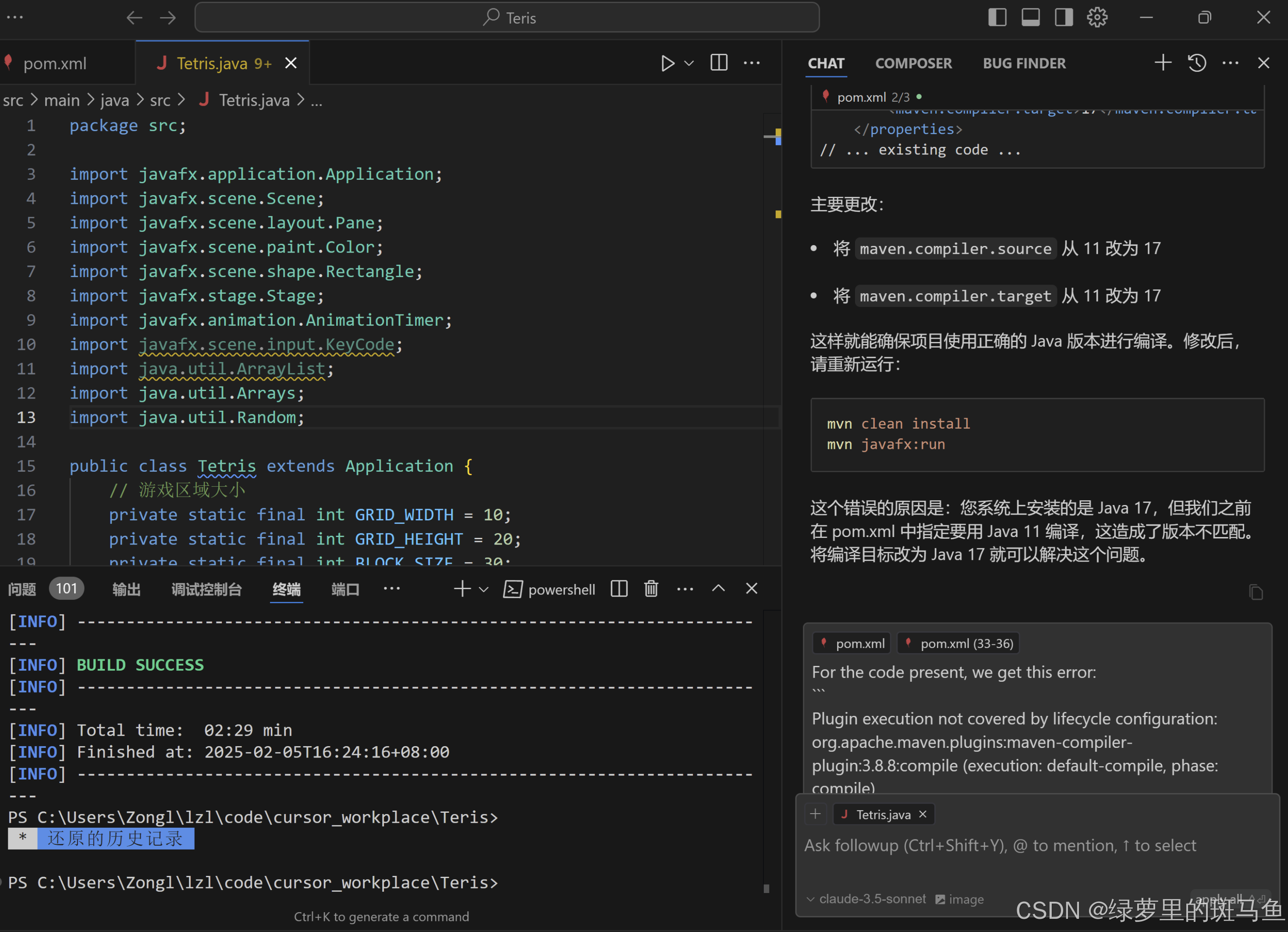Image resolution: width=1288 pixels, height=932 pixels.
Task: Toggle AI pane layout icon
Action: pos(1064,18)
